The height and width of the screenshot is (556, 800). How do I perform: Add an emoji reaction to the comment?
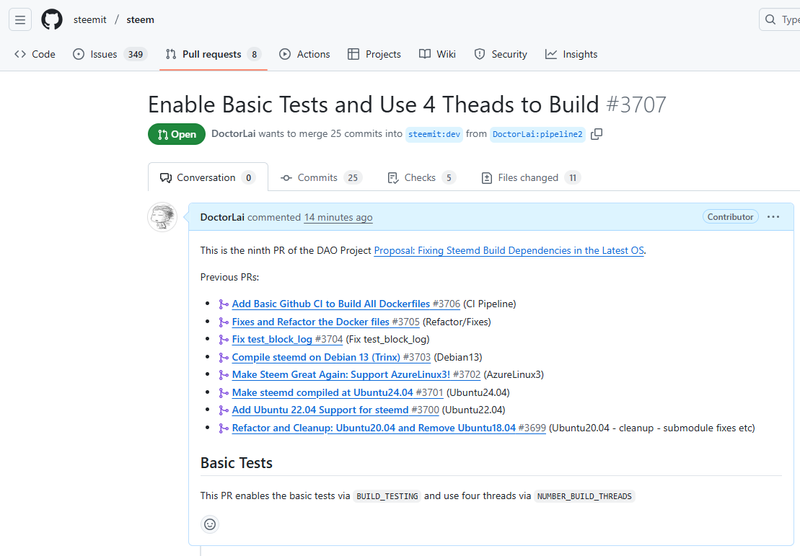tap(210, 524)
